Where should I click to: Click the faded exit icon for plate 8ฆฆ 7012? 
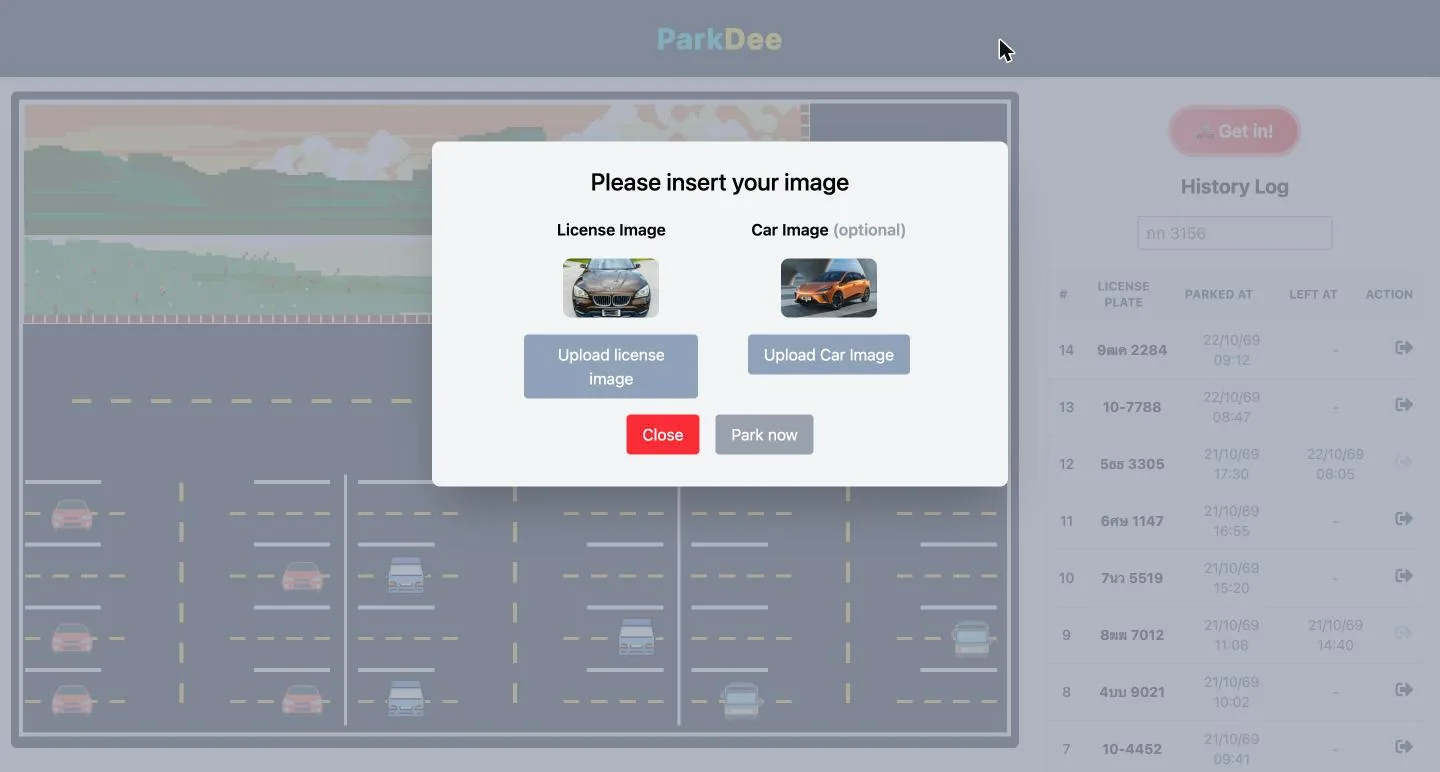[1404, 632]
